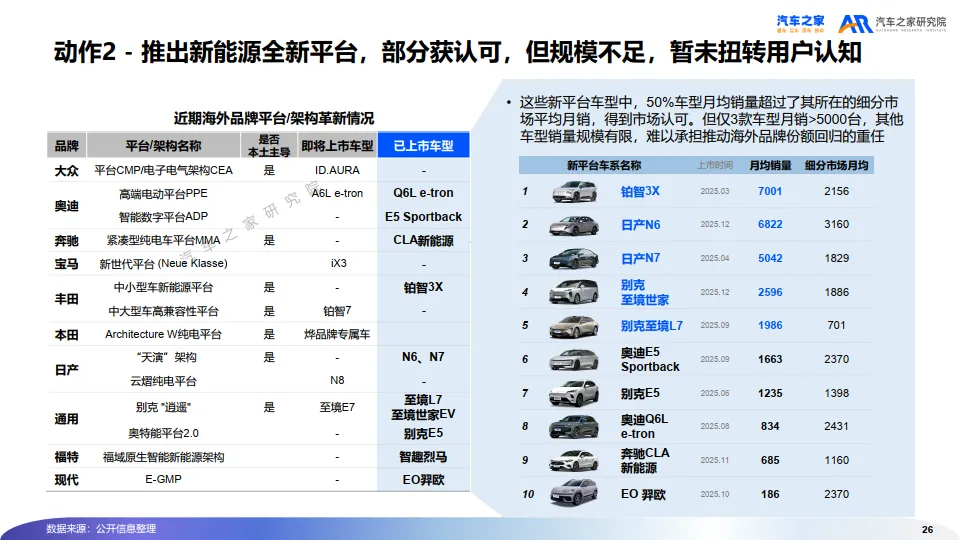Click the 烨品牌专属车 cell
960x540 pixels.
[x=337, y=334]
